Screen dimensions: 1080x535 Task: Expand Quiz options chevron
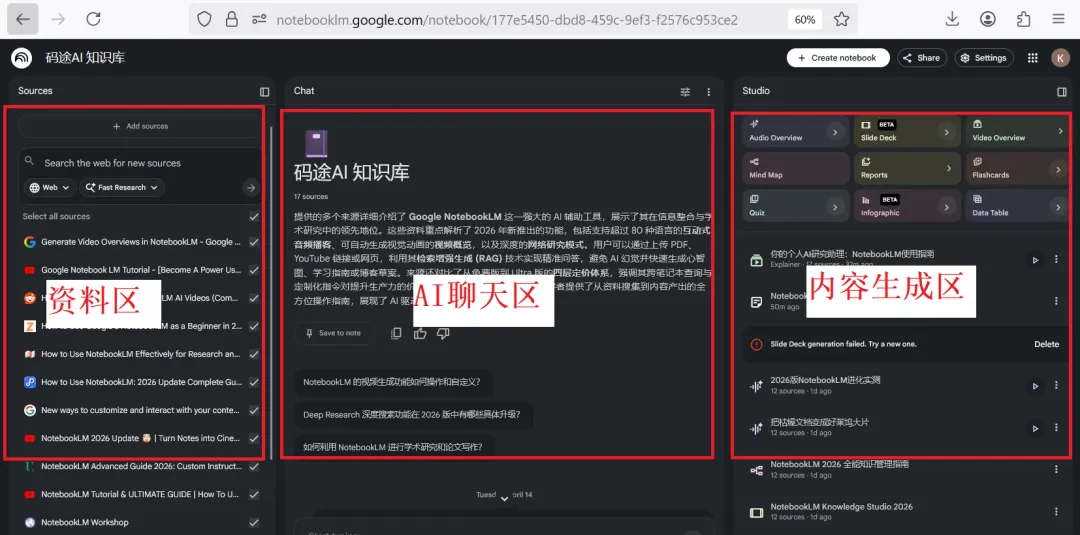click(835, 206)
